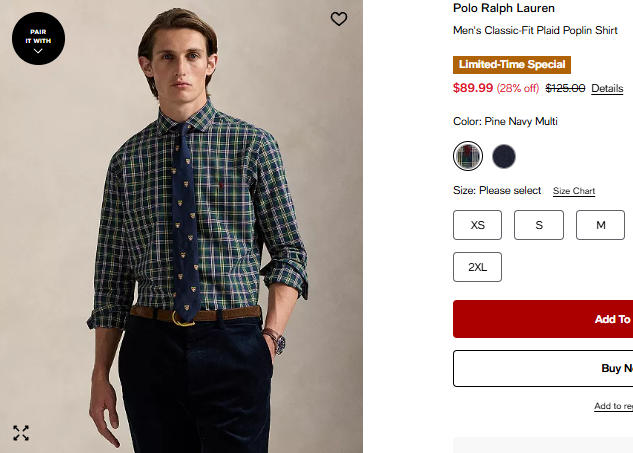Pick size S

point(539,225)
